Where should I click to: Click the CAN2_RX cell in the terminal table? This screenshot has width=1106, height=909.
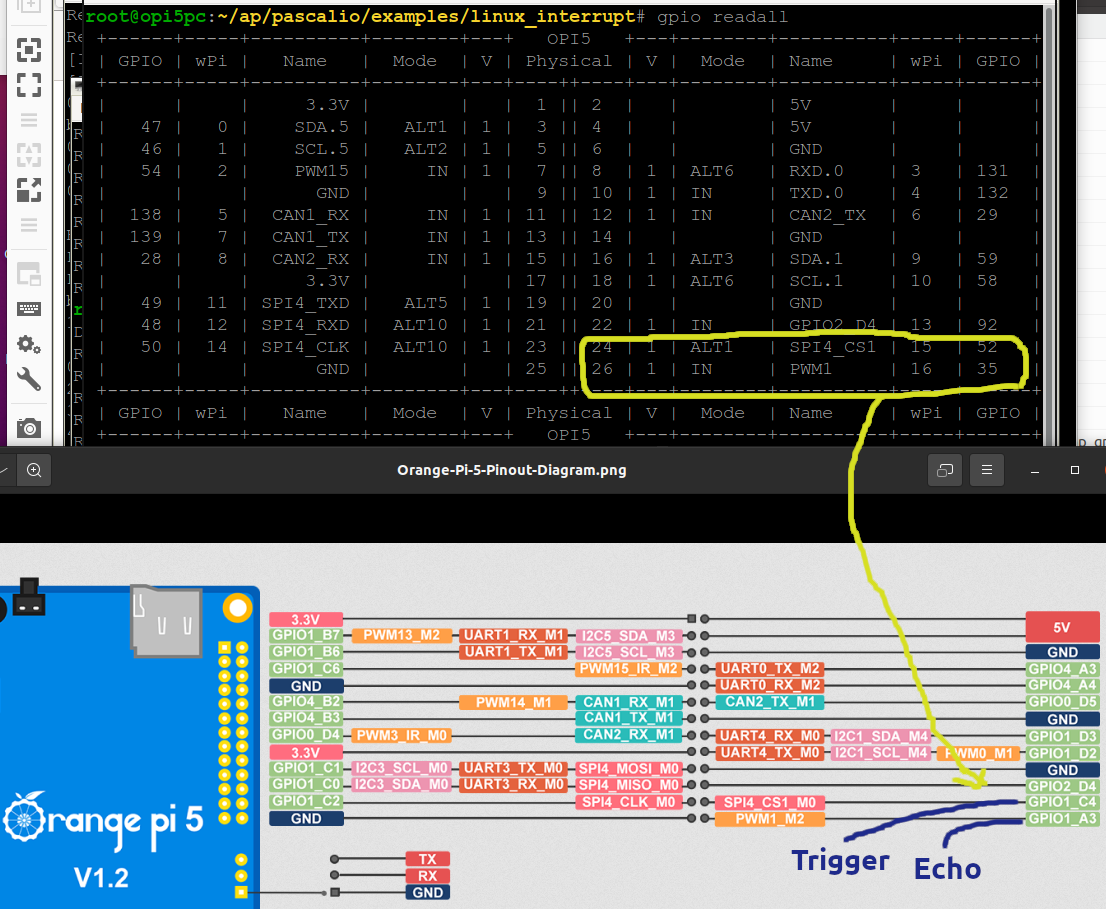click(x=310, y=259)
